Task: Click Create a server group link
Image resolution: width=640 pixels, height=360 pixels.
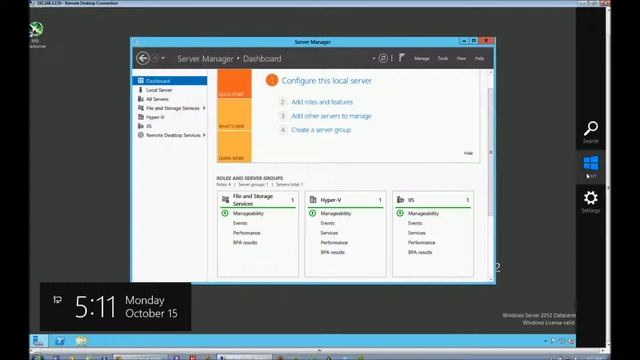Action: (x=321, y=130)
